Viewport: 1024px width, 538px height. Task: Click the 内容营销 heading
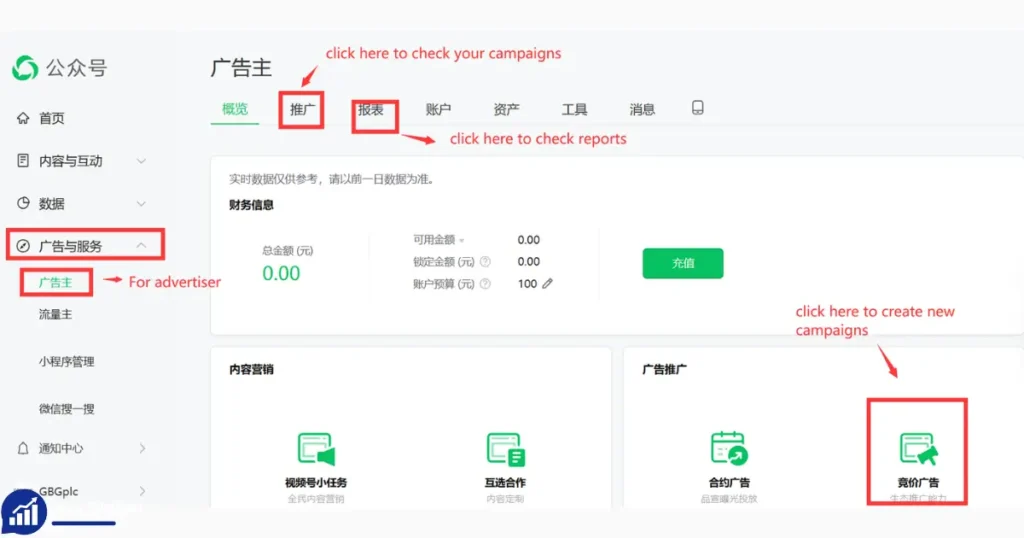coord(251,370)
